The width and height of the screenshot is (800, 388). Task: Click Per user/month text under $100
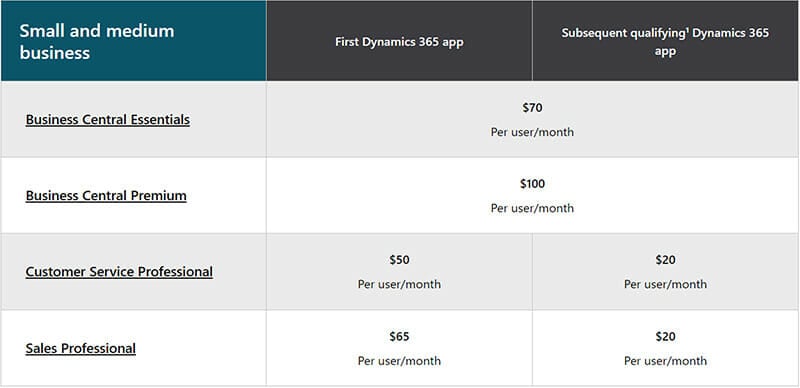tap(532, 208)
